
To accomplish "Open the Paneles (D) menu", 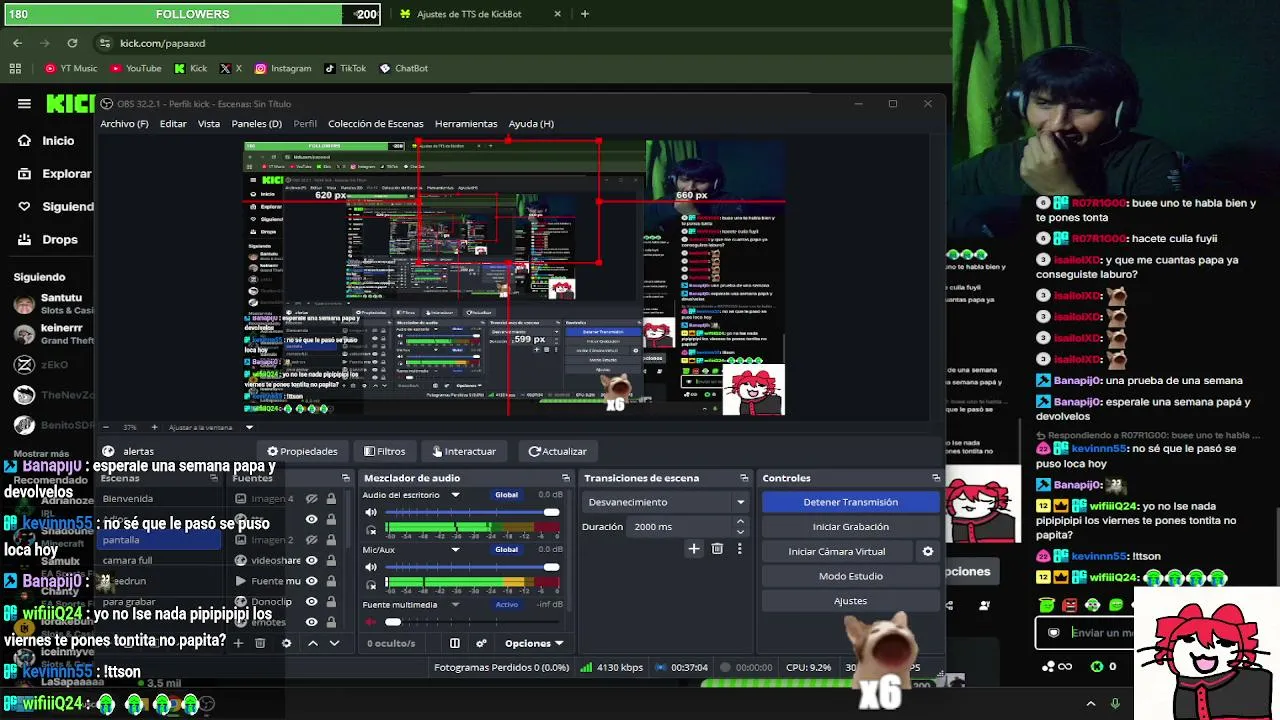I will tap(256, 123).
